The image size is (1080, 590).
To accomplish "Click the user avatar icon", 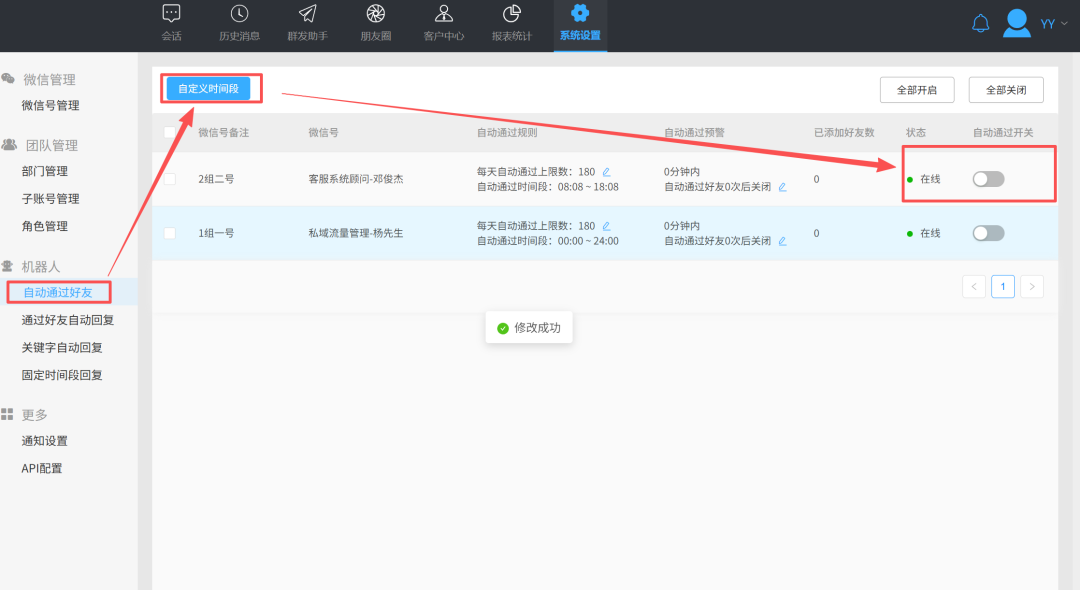I will [x=1017, y=23].
